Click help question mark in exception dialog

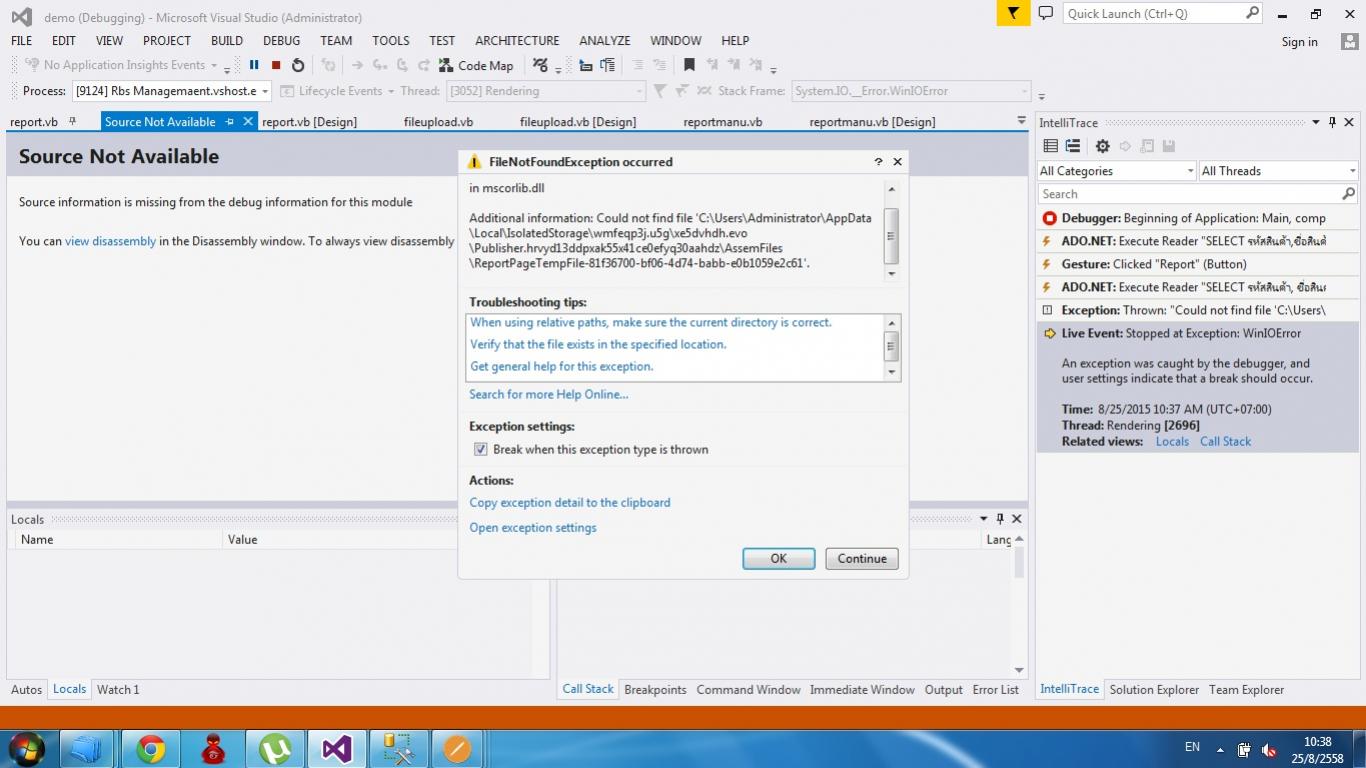878,161
